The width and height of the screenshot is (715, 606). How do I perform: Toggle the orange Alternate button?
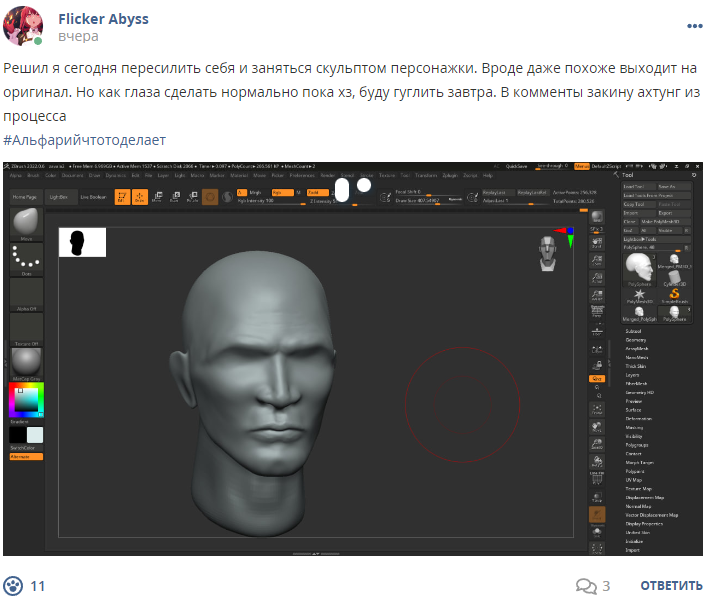click(26, 456)
